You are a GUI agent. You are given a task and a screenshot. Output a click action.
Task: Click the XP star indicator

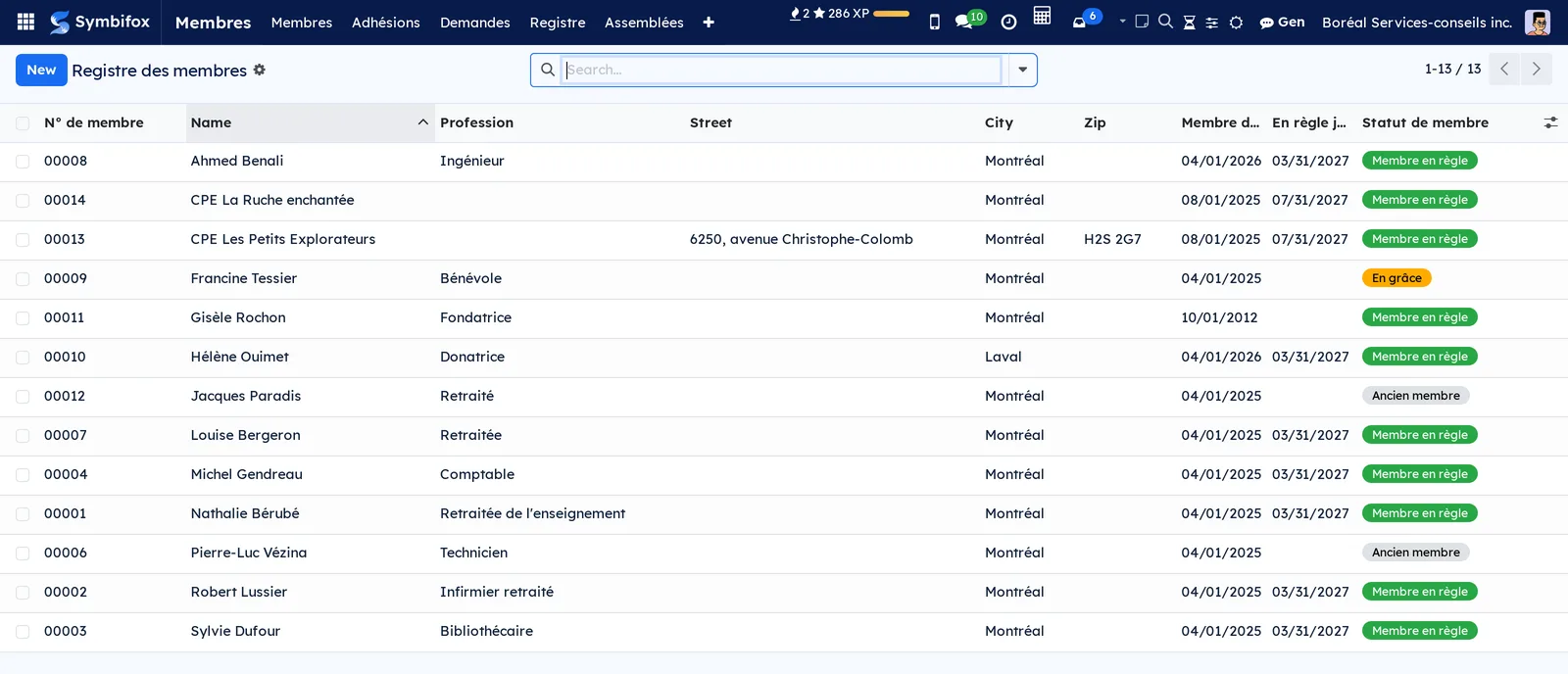pos(841,14)
